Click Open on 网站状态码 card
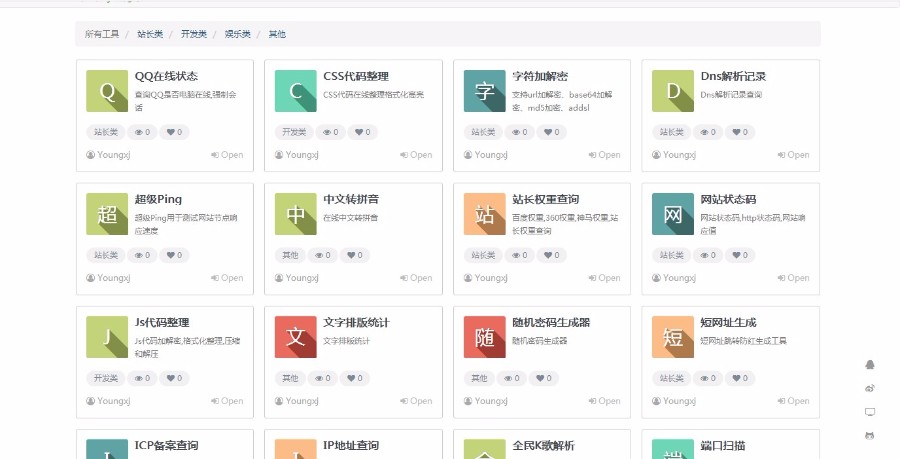The image size is (900, 459). [793, 278]
